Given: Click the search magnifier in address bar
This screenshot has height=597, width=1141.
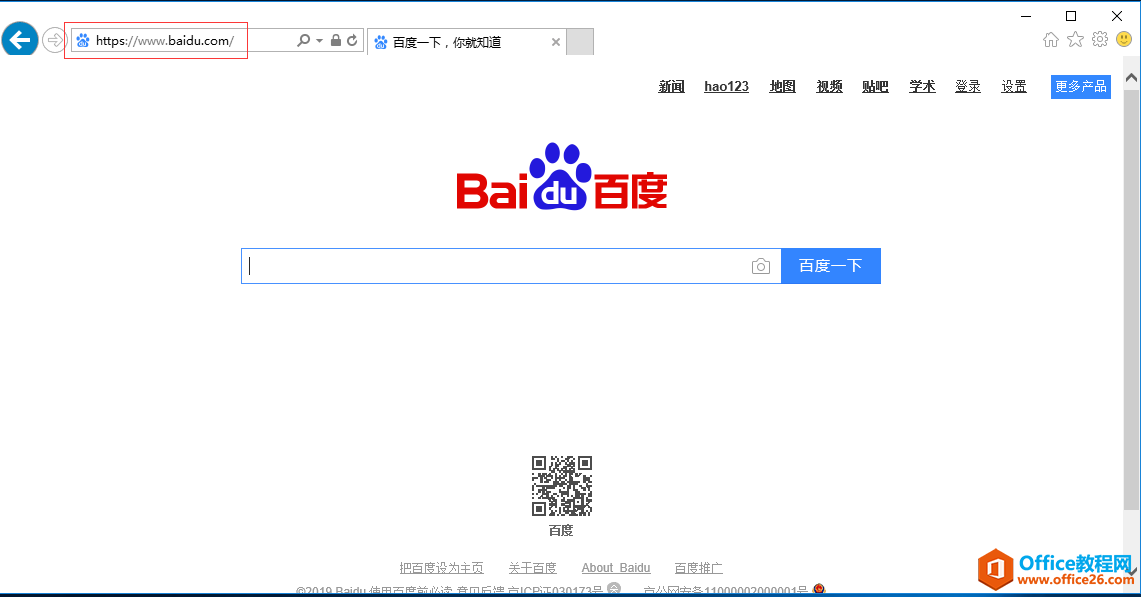Looking at the screenshot, I should [x=303, y=41].
